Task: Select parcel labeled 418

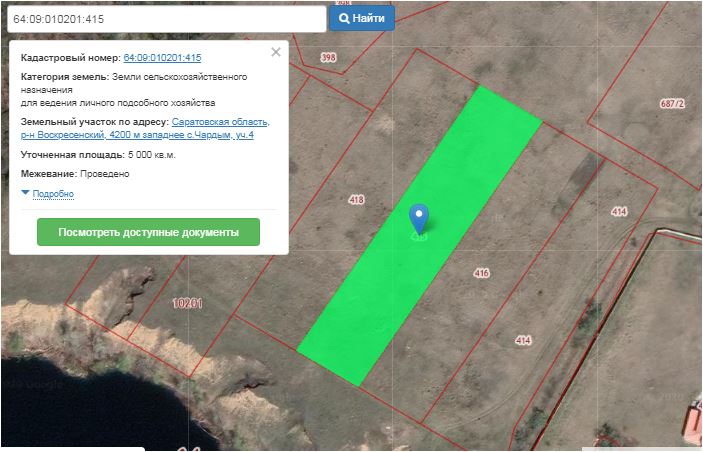Action: point(357,200)
